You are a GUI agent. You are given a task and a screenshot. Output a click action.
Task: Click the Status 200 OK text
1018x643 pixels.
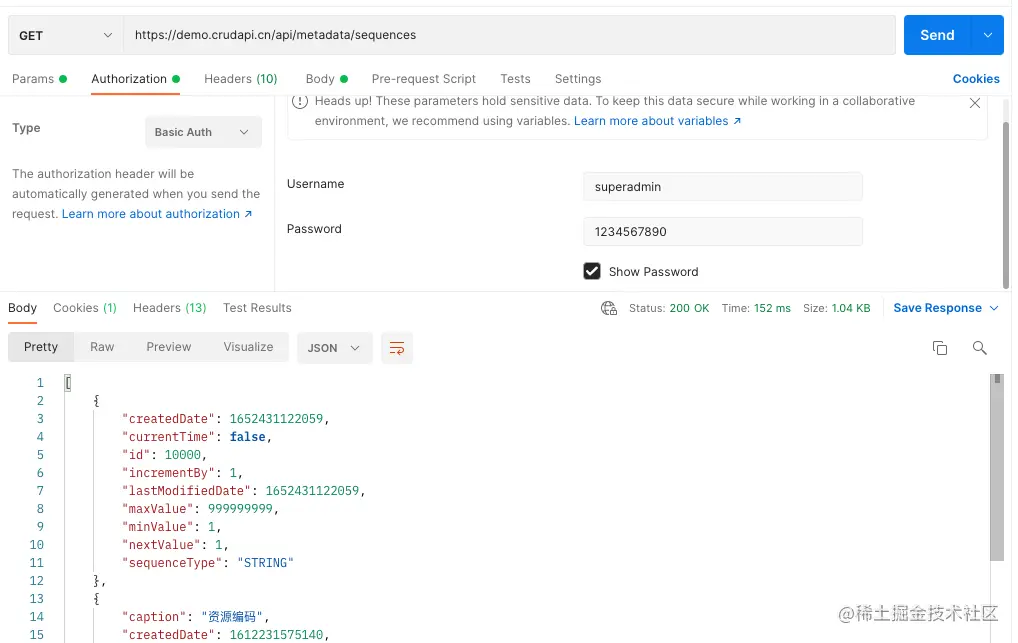point(669,308)
